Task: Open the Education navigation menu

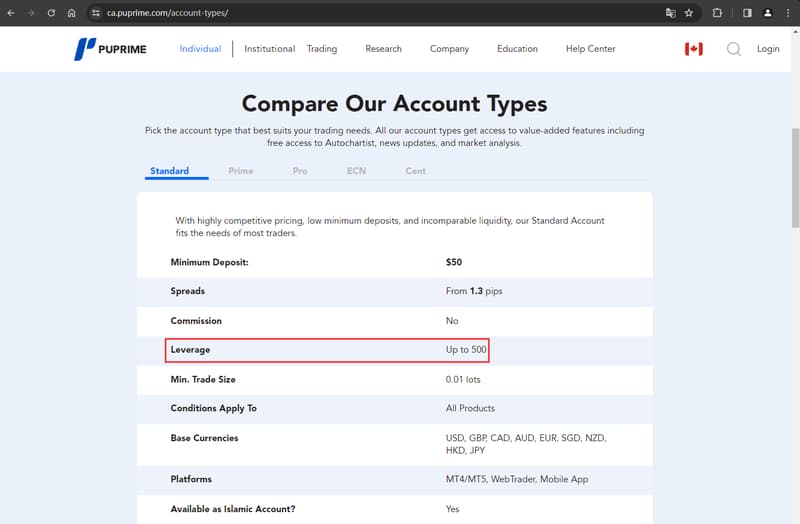Action: (517, 49)
